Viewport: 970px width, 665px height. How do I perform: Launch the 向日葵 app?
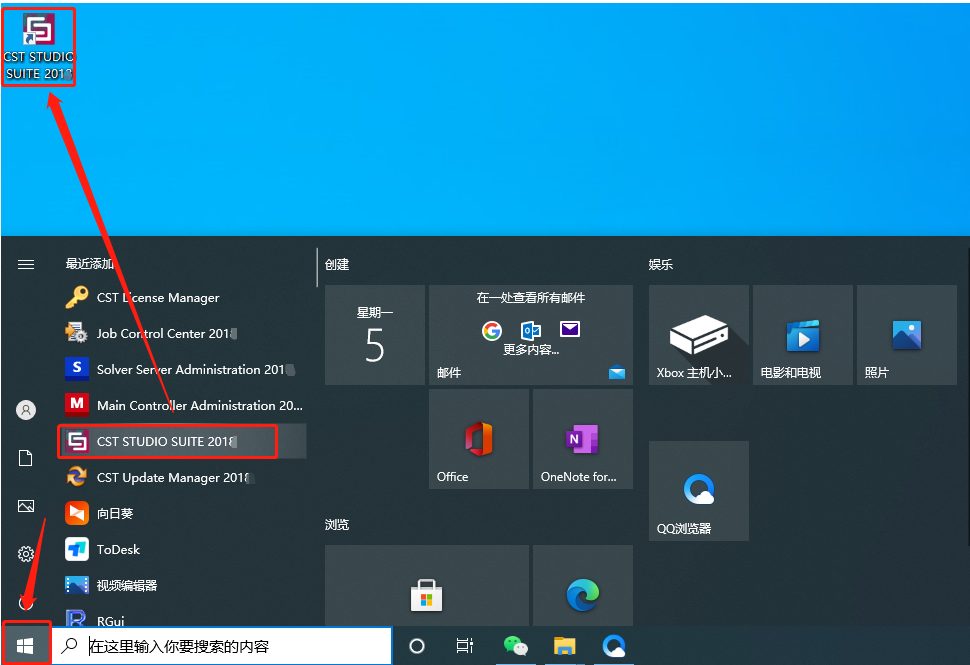pyautogui.click(x=184, y=513)
